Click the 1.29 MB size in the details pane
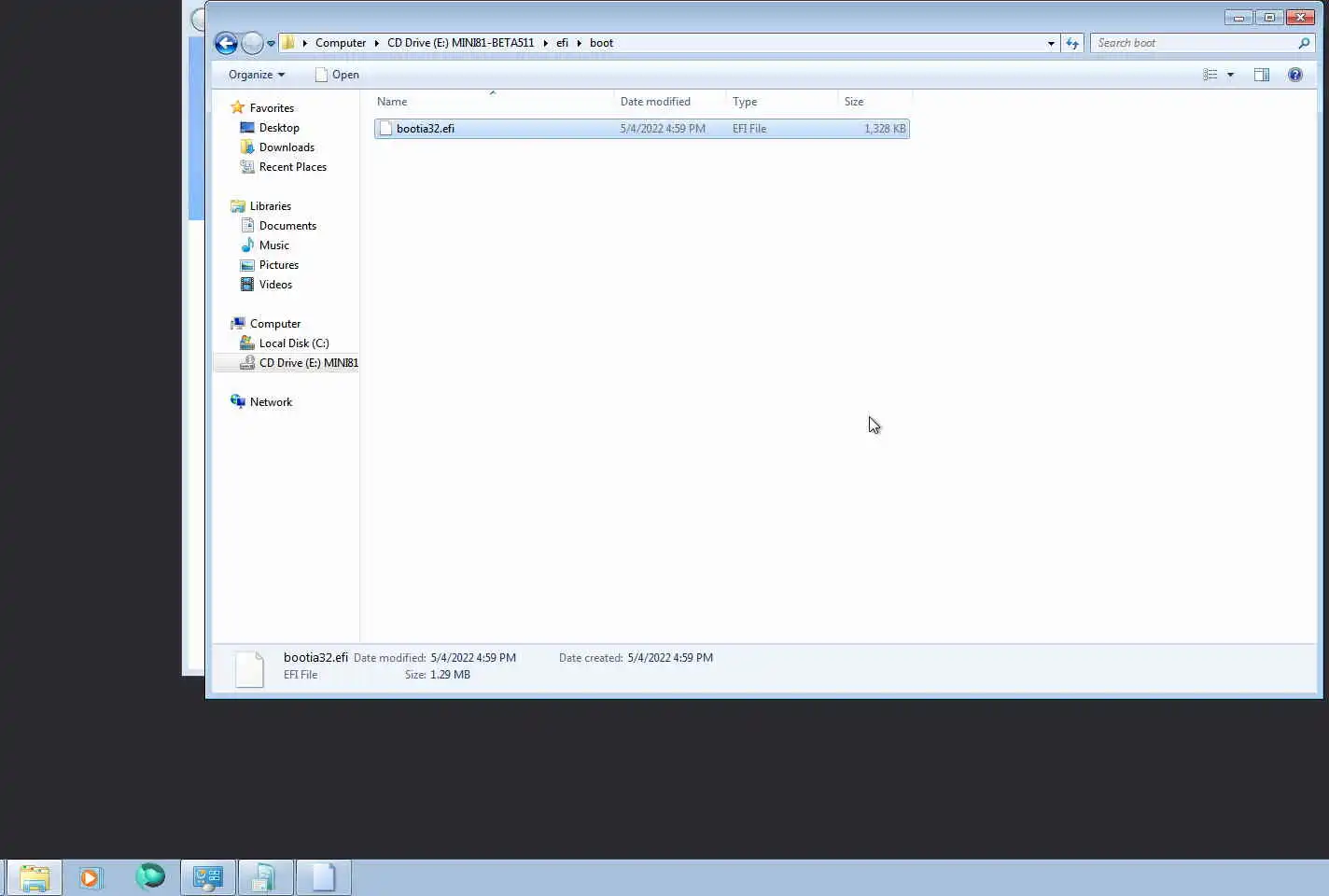Screen dimensions: 1329x896 coord(450,675)
